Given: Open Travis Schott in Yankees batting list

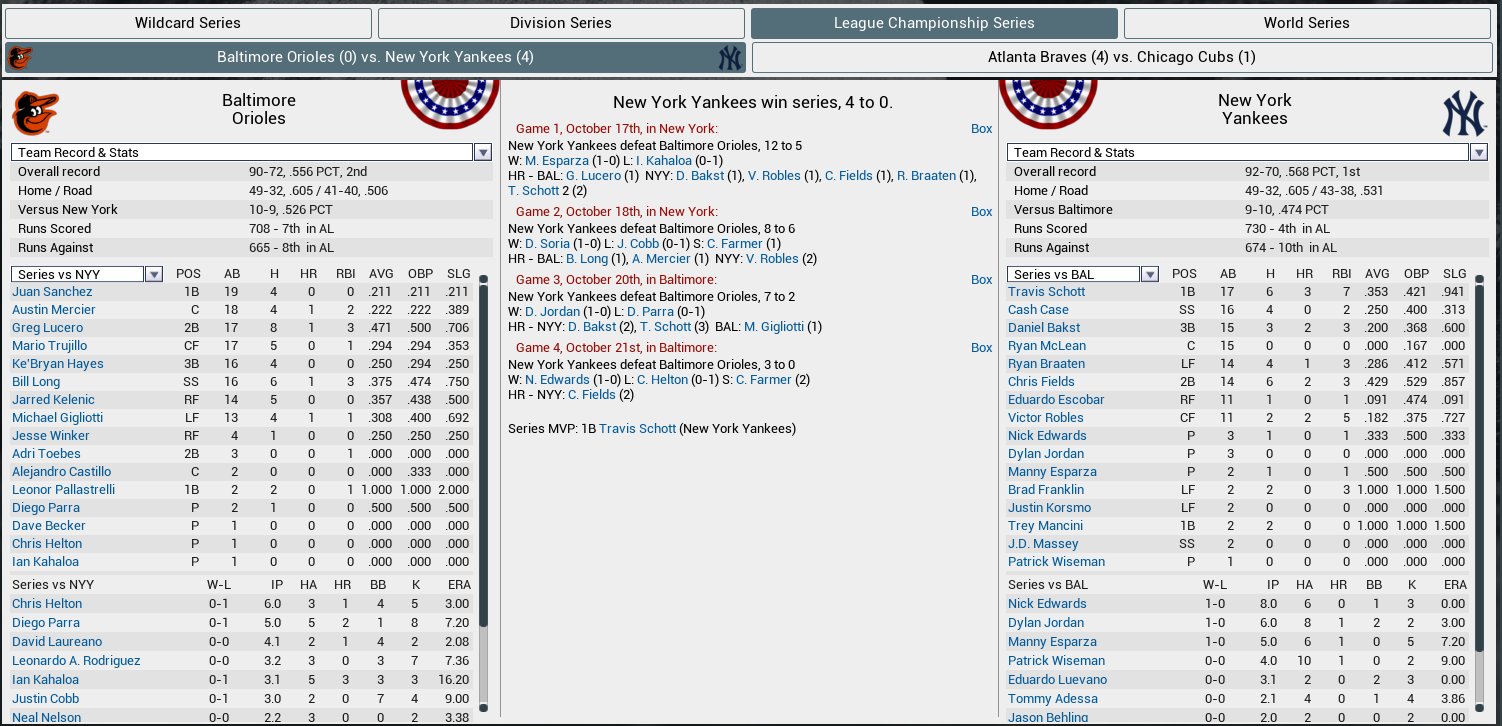Looking at the screenshot, I should click(1046, 292).
